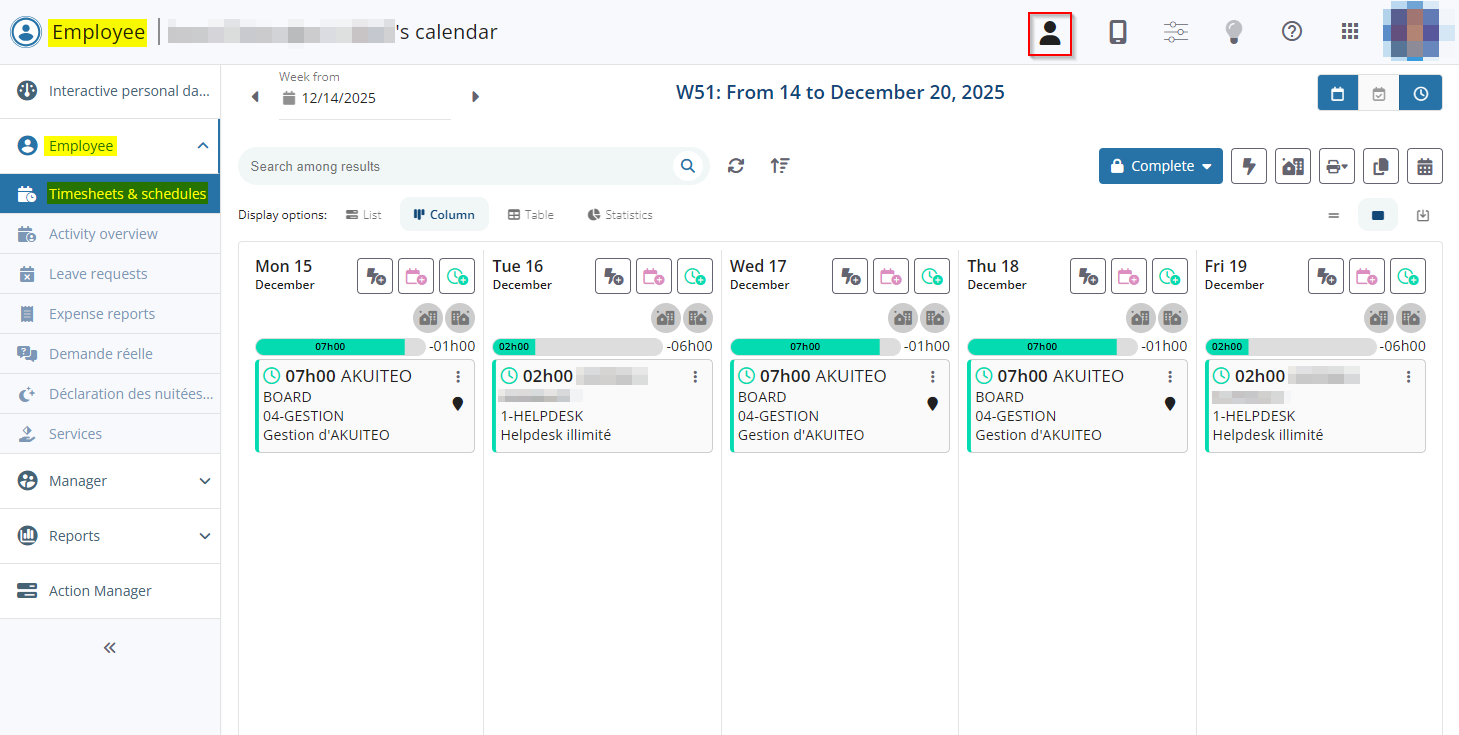Click the lightning bolt quick entry button
Viewport: 1459px width, 735px height.
(1249, 167)
